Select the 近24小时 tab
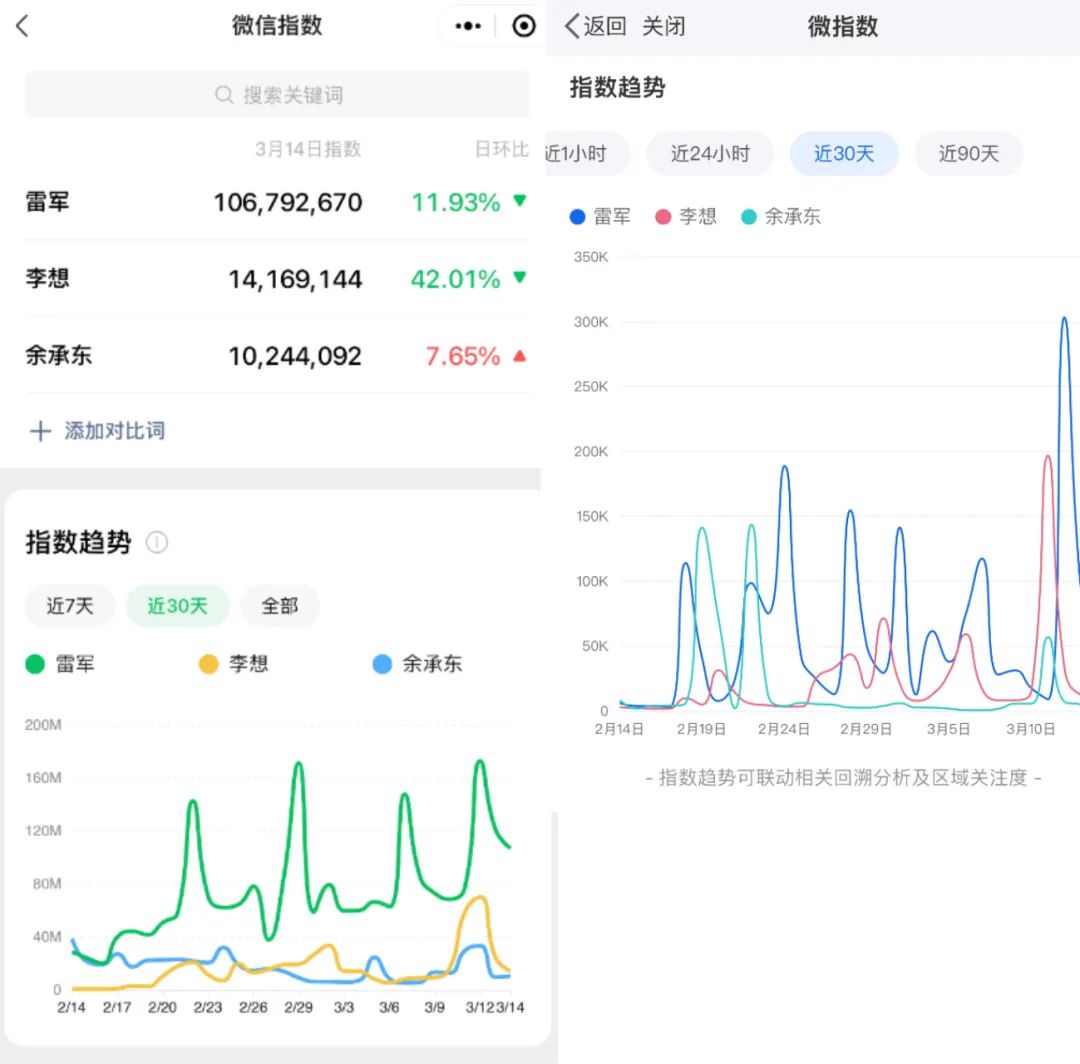This screenshot has height=1064, width=1080. 710,154
